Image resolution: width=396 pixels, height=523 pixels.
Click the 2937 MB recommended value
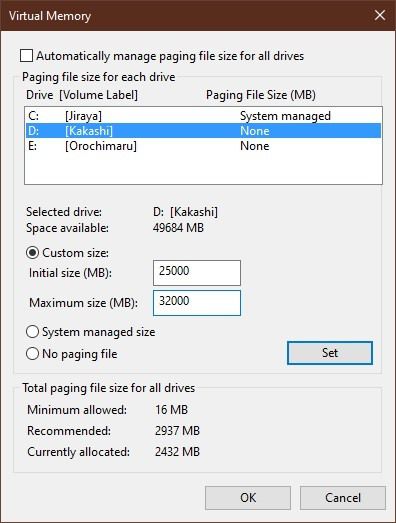pyautogui.click(x=177, y=431)
